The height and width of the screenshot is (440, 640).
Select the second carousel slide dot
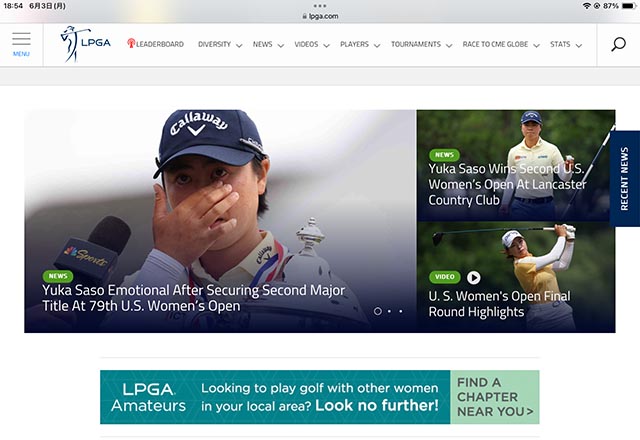pos(389,311)
